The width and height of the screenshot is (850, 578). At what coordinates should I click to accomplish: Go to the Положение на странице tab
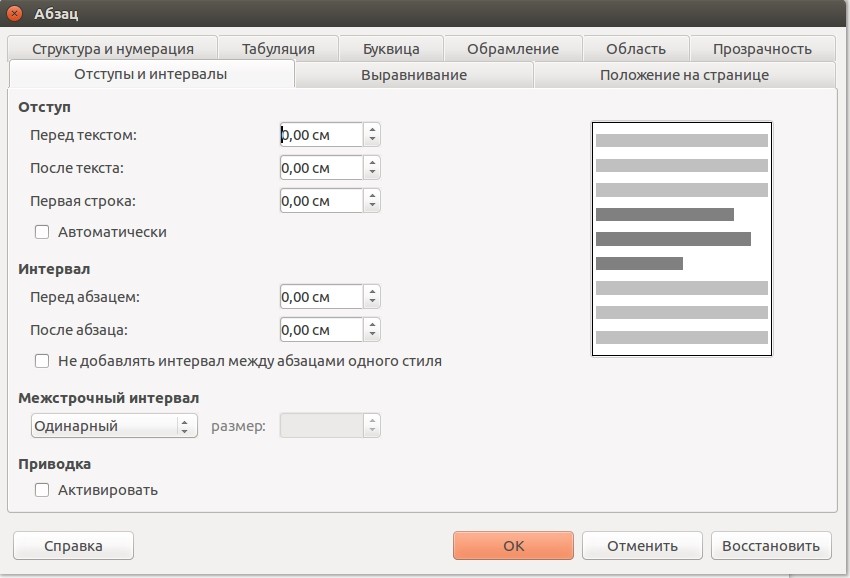[x=684, y=75]
